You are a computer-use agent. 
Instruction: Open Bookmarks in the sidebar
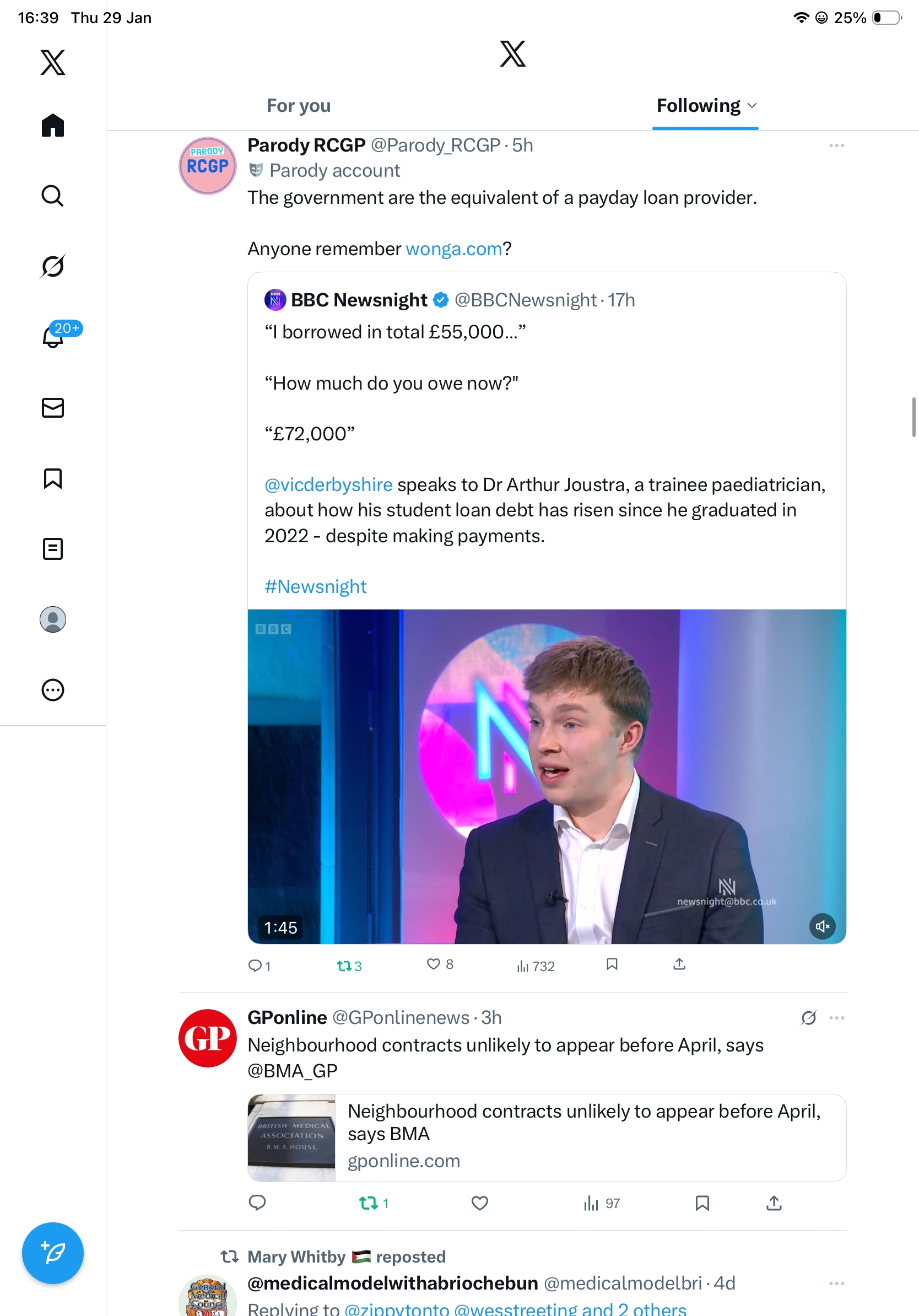pyautogui.click(x=53, y=478)
